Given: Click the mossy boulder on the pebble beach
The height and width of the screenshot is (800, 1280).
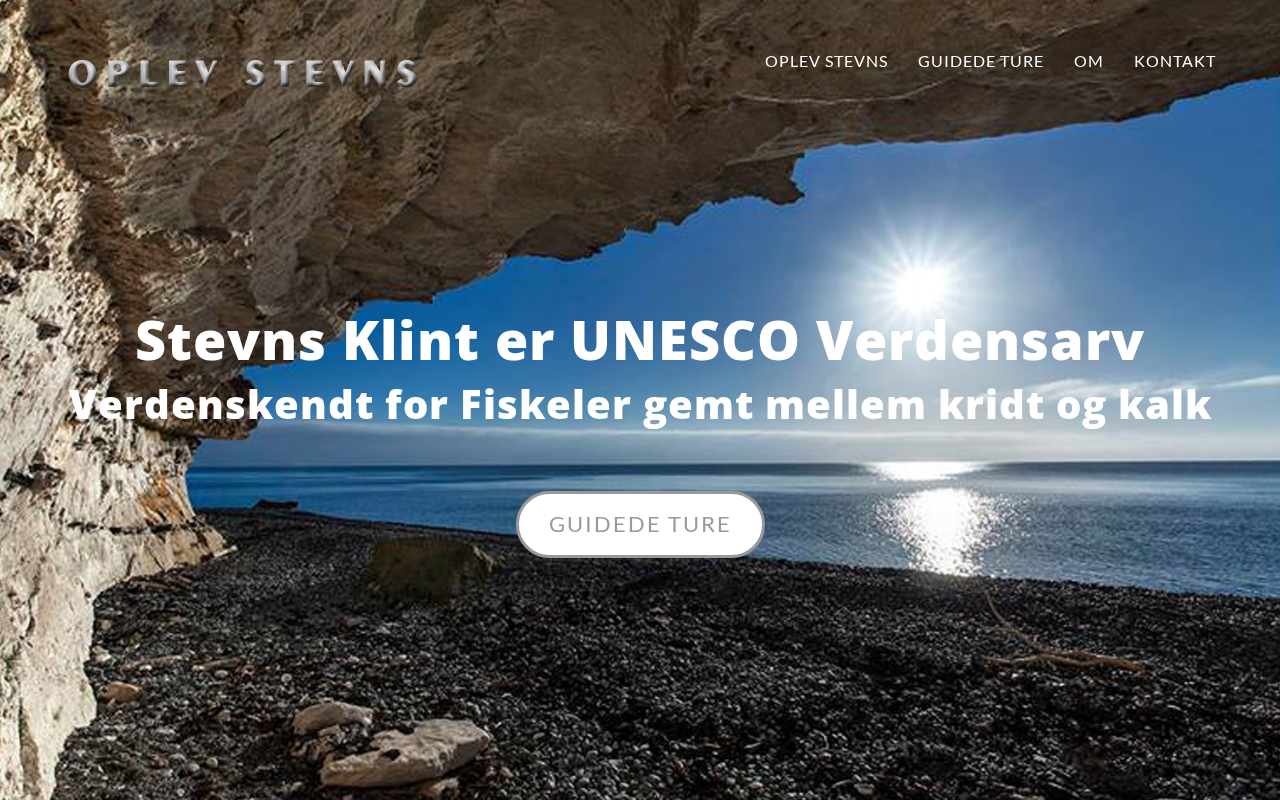Looking at the screenshot, I should (x=430, y=567).
